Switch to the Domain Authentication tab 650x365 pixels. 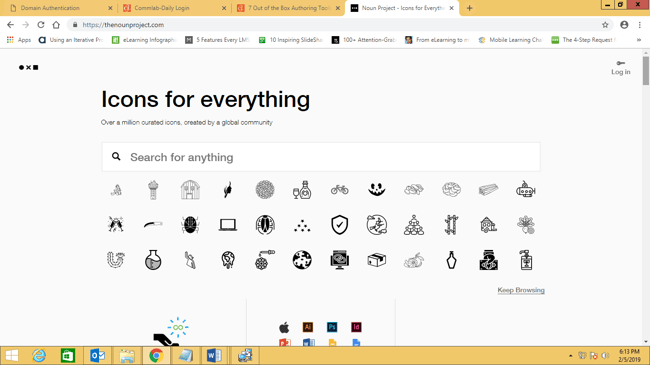tap(60, 8)
